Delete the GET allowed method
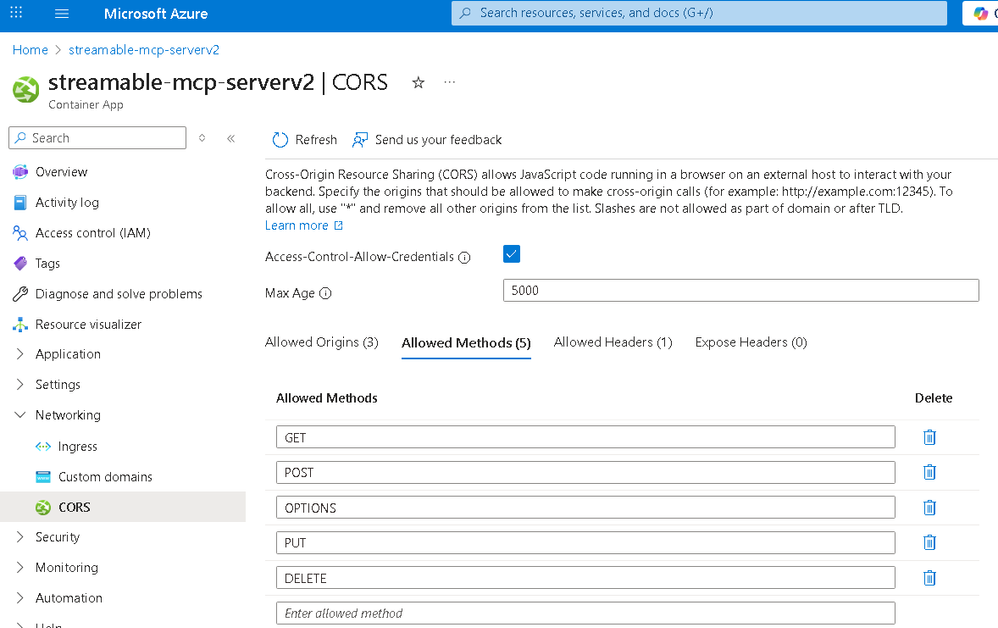 click(x=929, y=437)
